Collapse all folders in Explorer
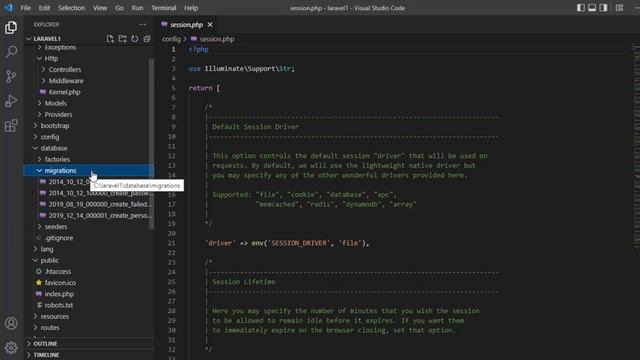Image resolution: width=640 pixels, height=360 pixels. tap(147, 39)
